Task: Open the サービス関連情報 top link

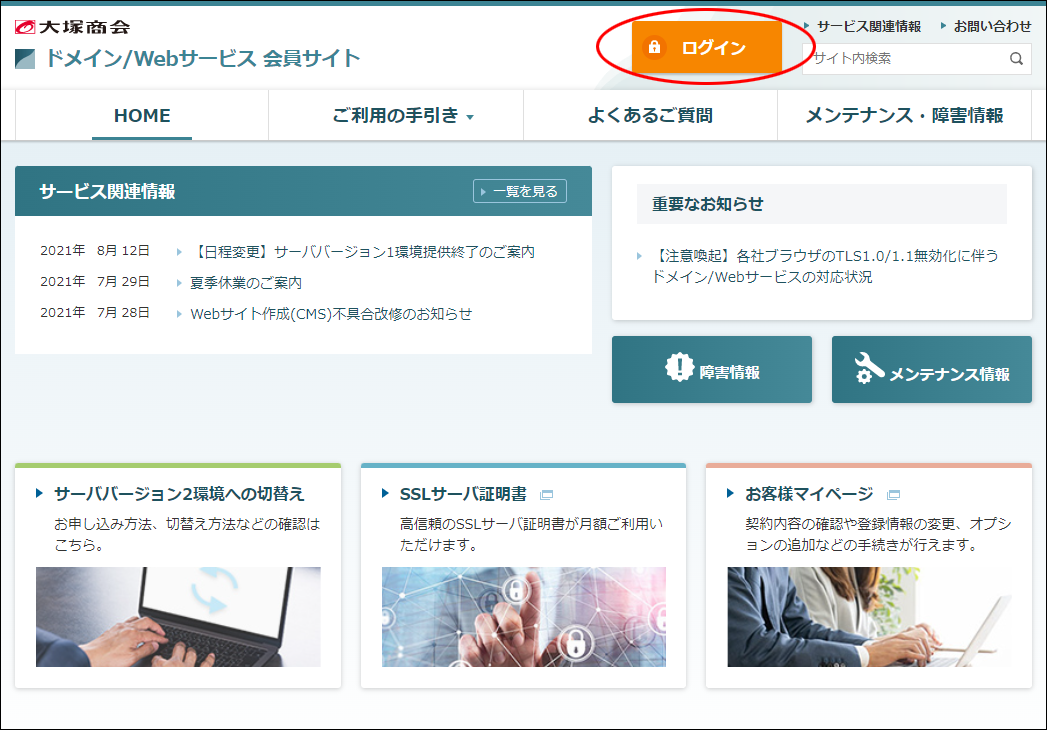Action: (x=869, y=27)
